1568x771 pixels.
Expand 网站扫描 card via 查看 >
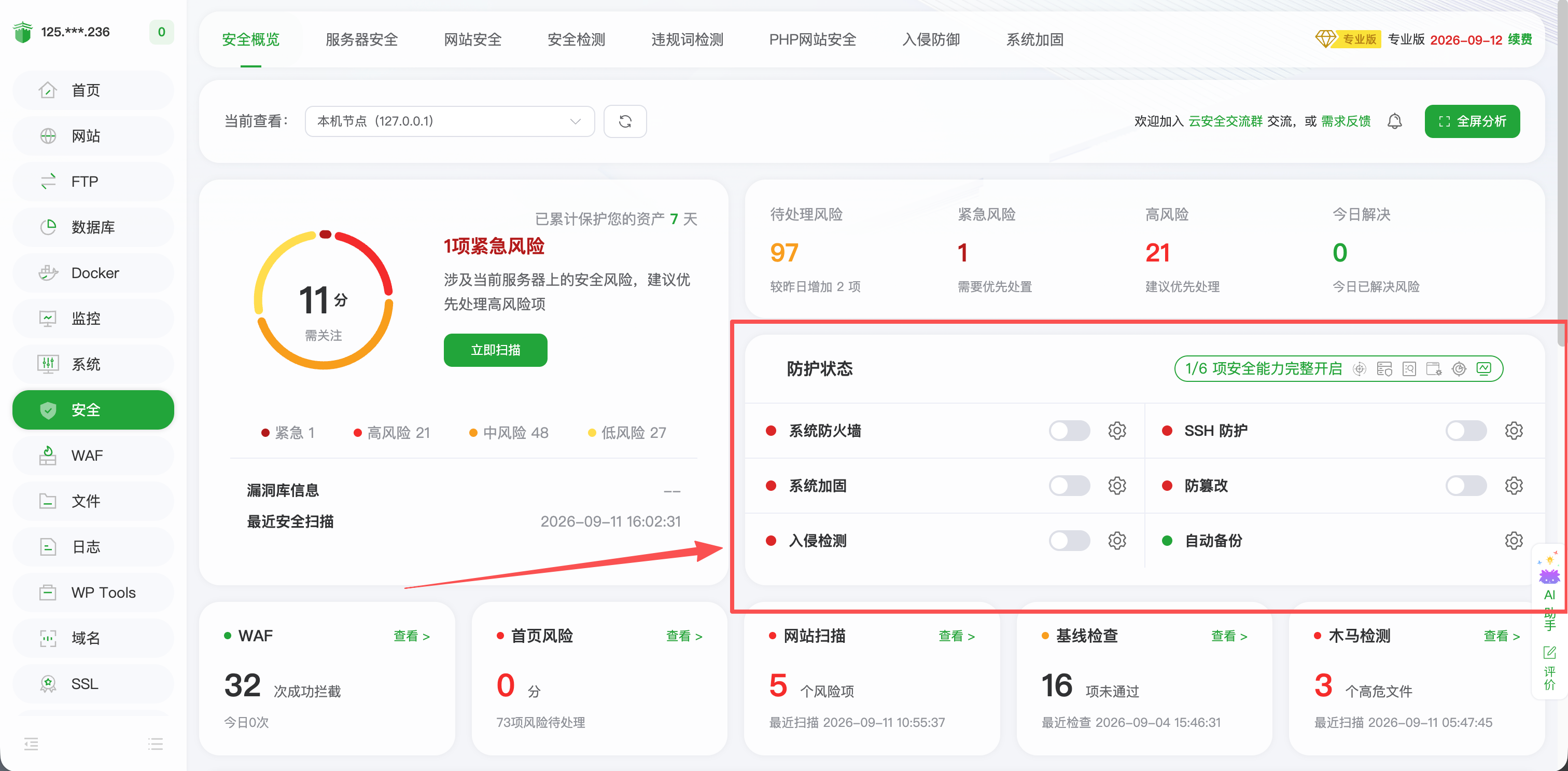pyautogui.click(x=957, y=636)
